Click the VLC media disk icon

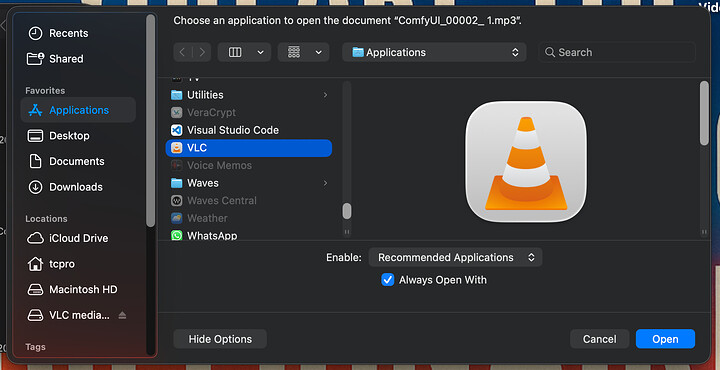[x=35, y=315]
